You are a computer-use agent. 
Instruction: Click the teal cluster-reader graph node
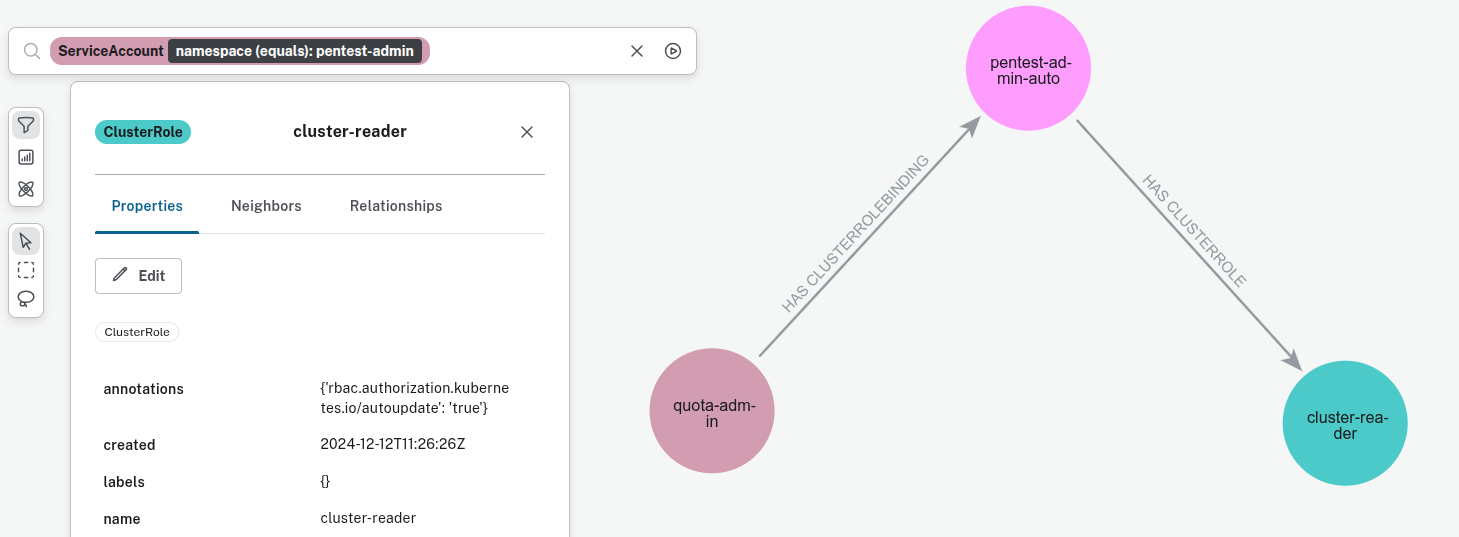1345,423
